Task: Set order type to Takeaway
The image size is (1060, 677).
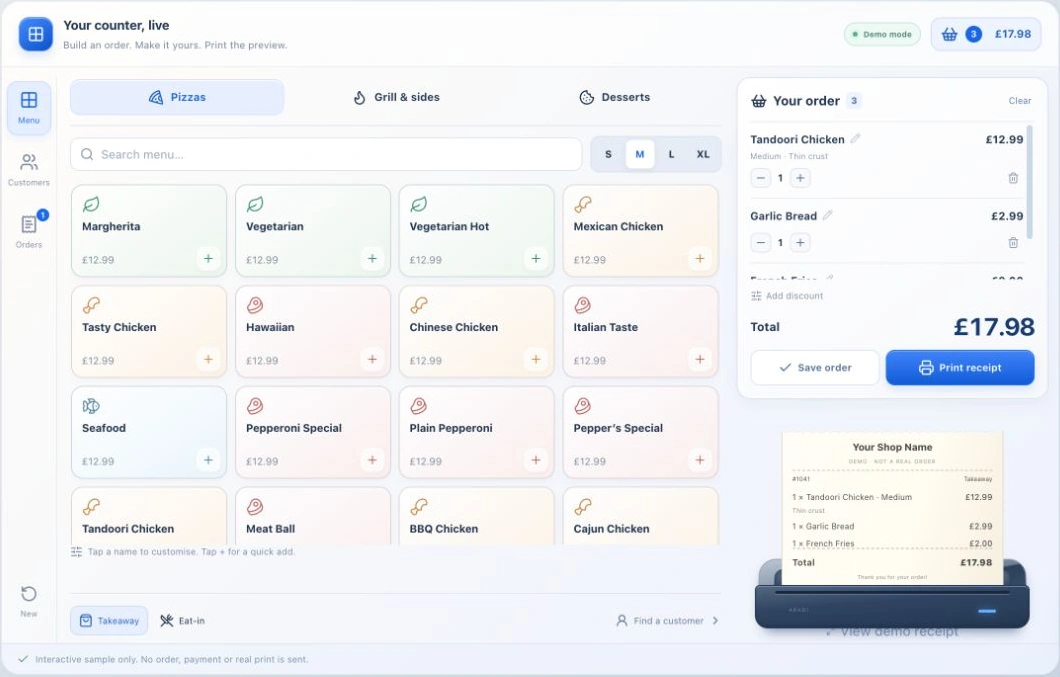Action: [109, 620]
